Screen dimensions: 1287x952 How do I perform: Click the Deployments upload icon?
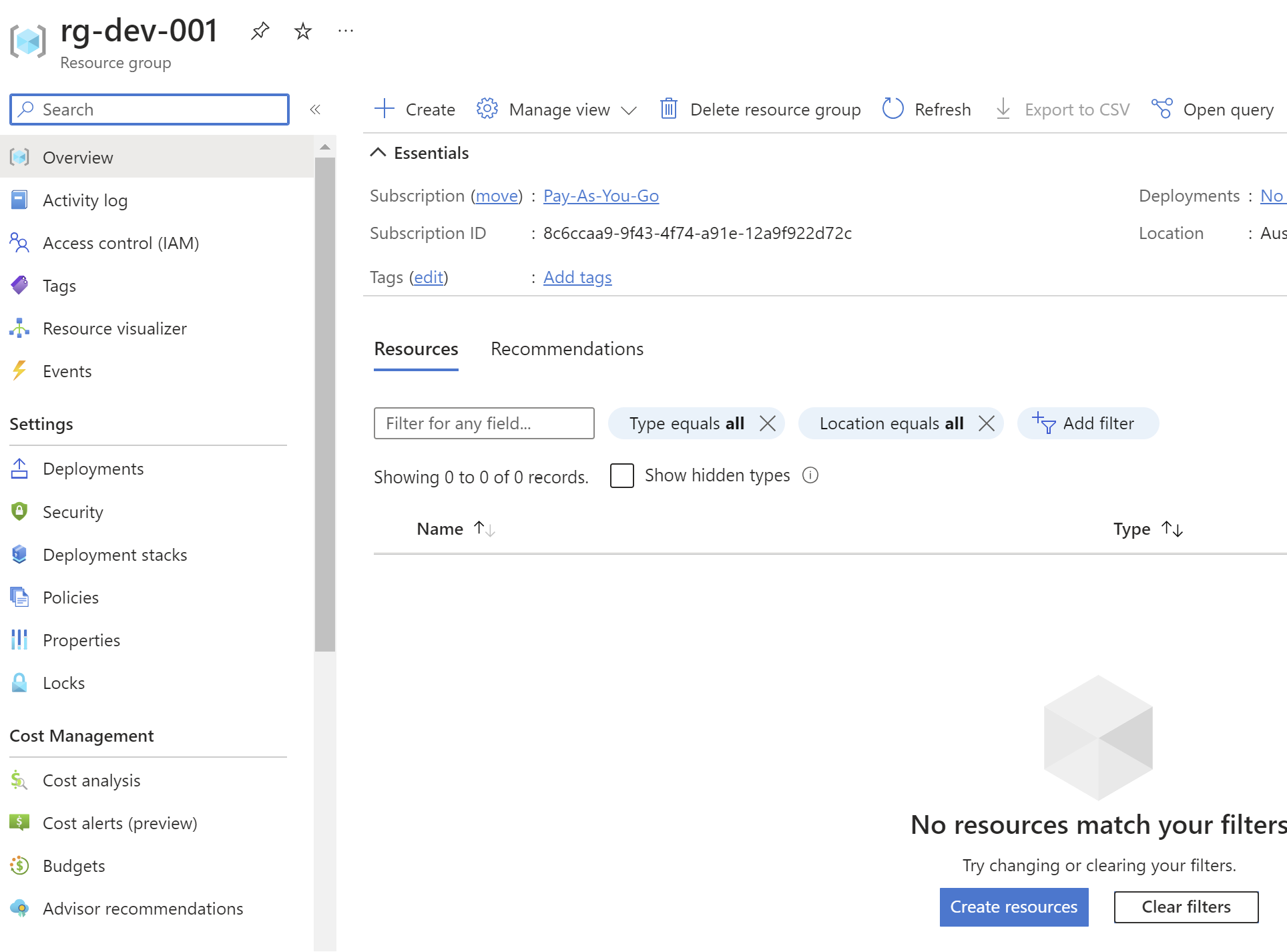19,469
